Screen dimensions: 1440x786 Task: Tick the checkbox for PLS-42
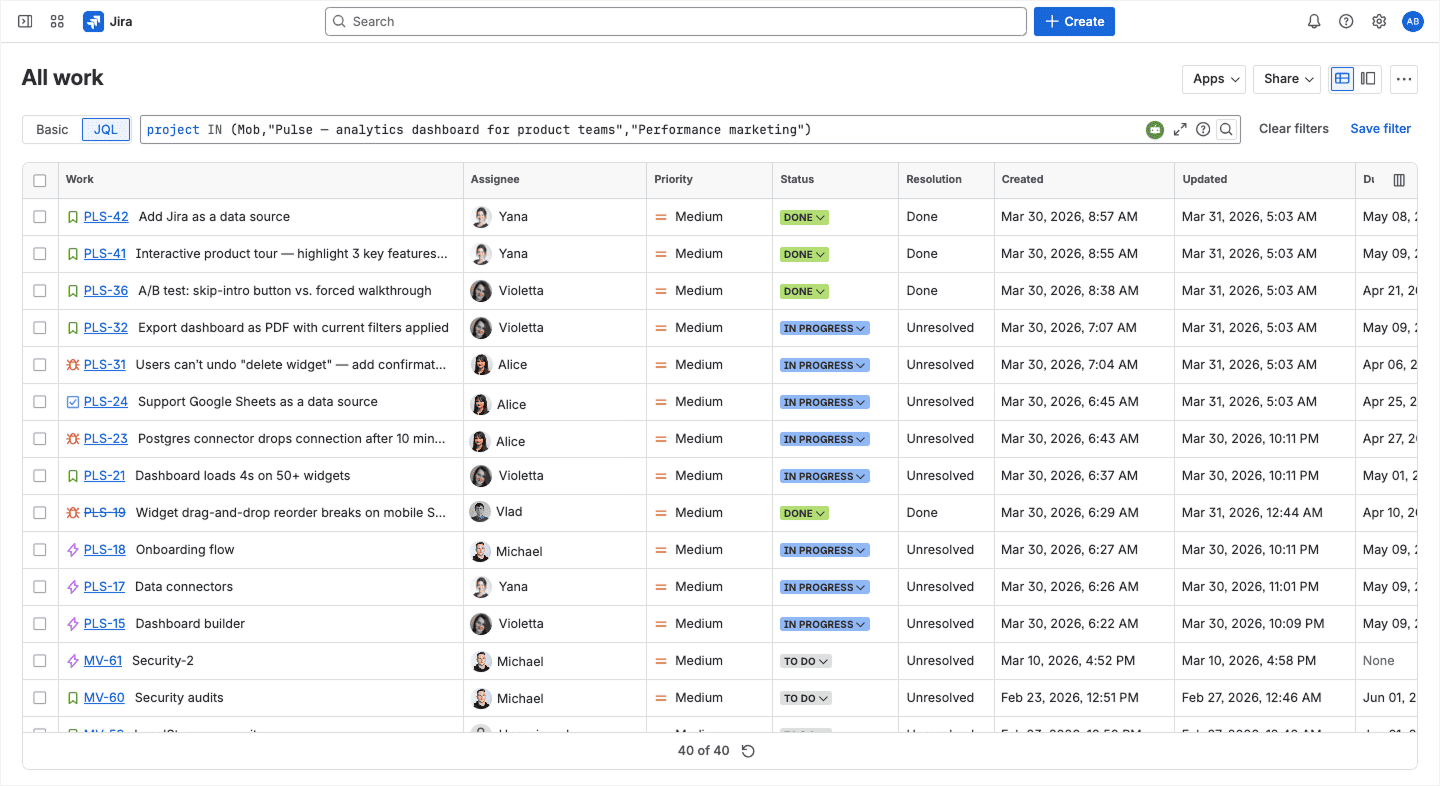40,217
